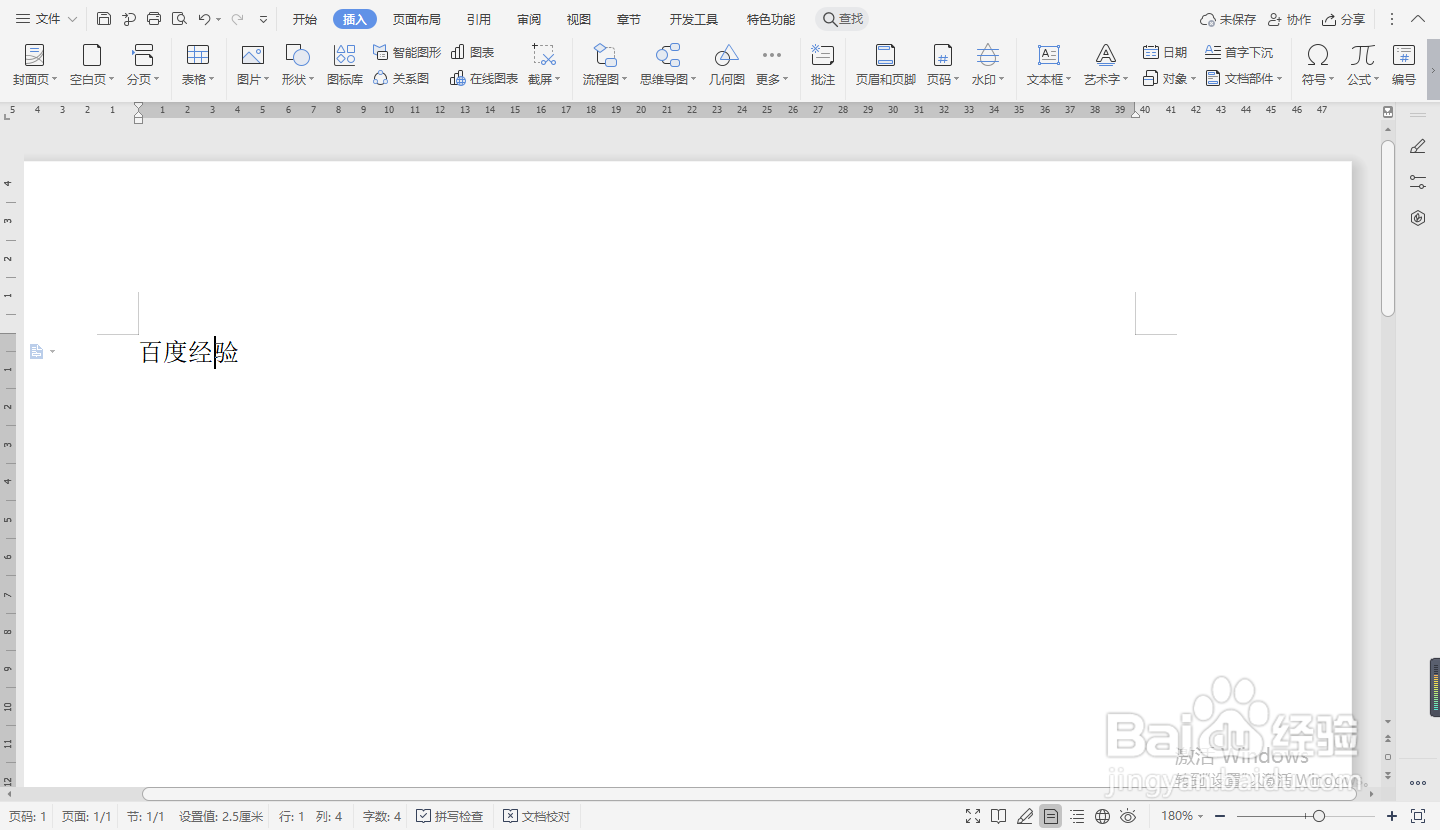Switch to page layout view in status bar
Image resolution: width=1440 pixels, height=830 pixels.
pyautogui.click(x=1050, y=816)
